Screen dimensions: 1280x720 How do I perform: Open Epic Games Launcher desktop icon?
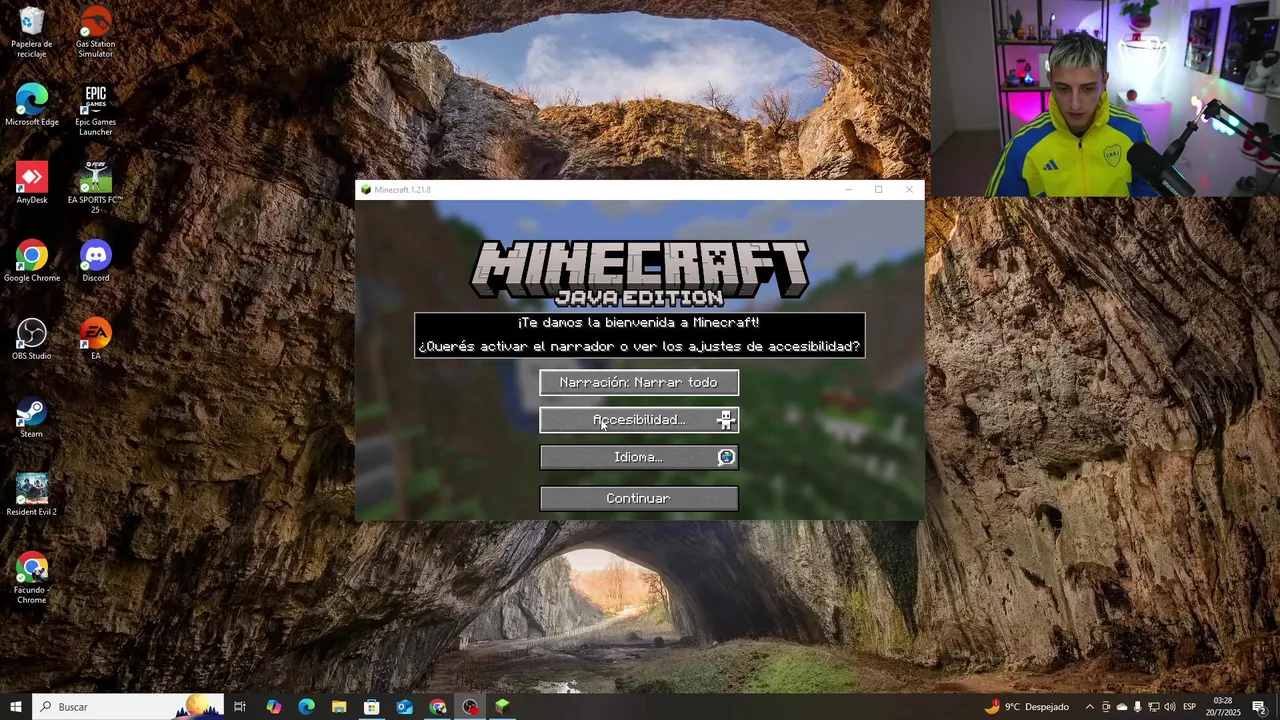95,110
